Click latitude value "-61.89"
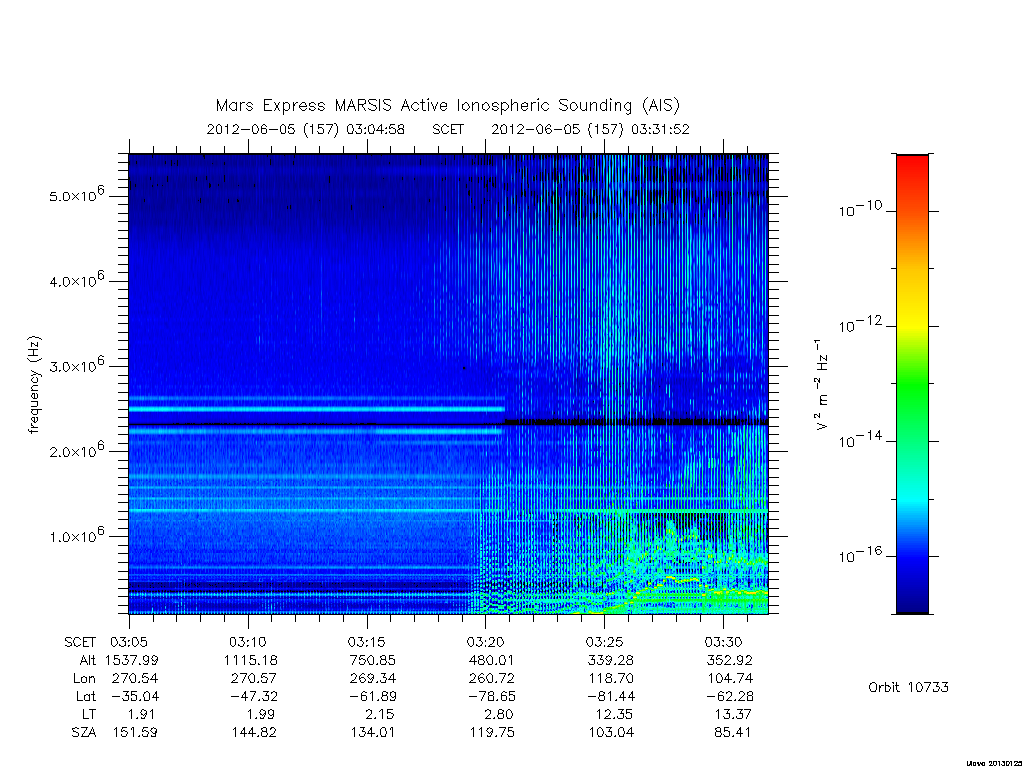The width and height of the screenshot is (1024, 768). 371,697
